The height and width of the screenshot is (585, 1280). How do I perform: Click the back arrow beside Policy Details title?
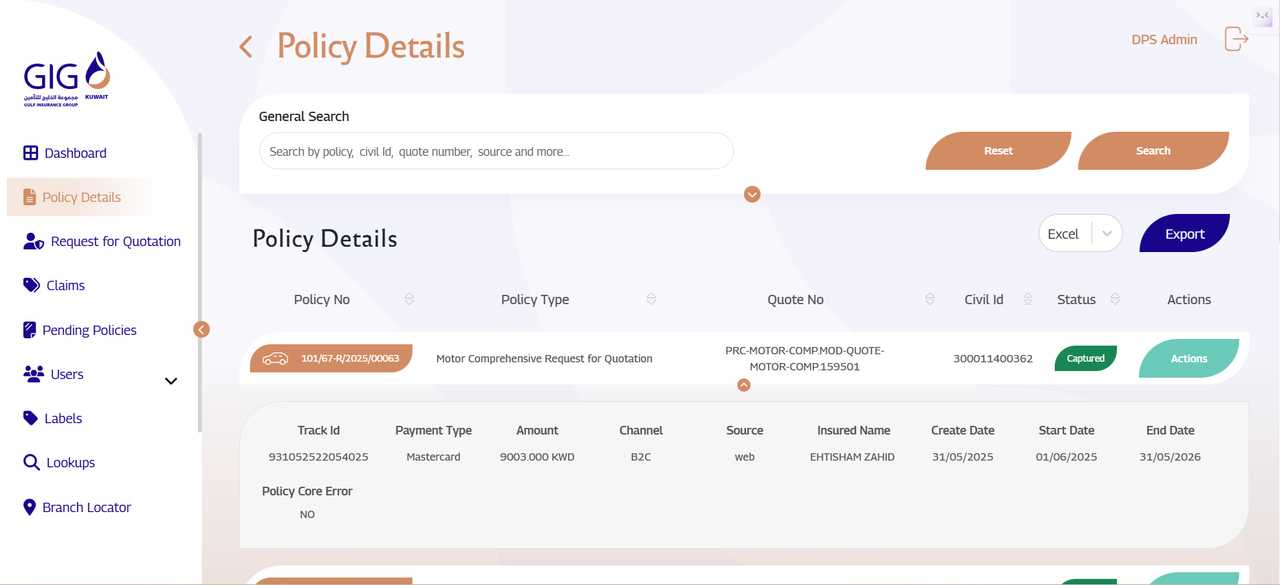[x=246, y=47]
